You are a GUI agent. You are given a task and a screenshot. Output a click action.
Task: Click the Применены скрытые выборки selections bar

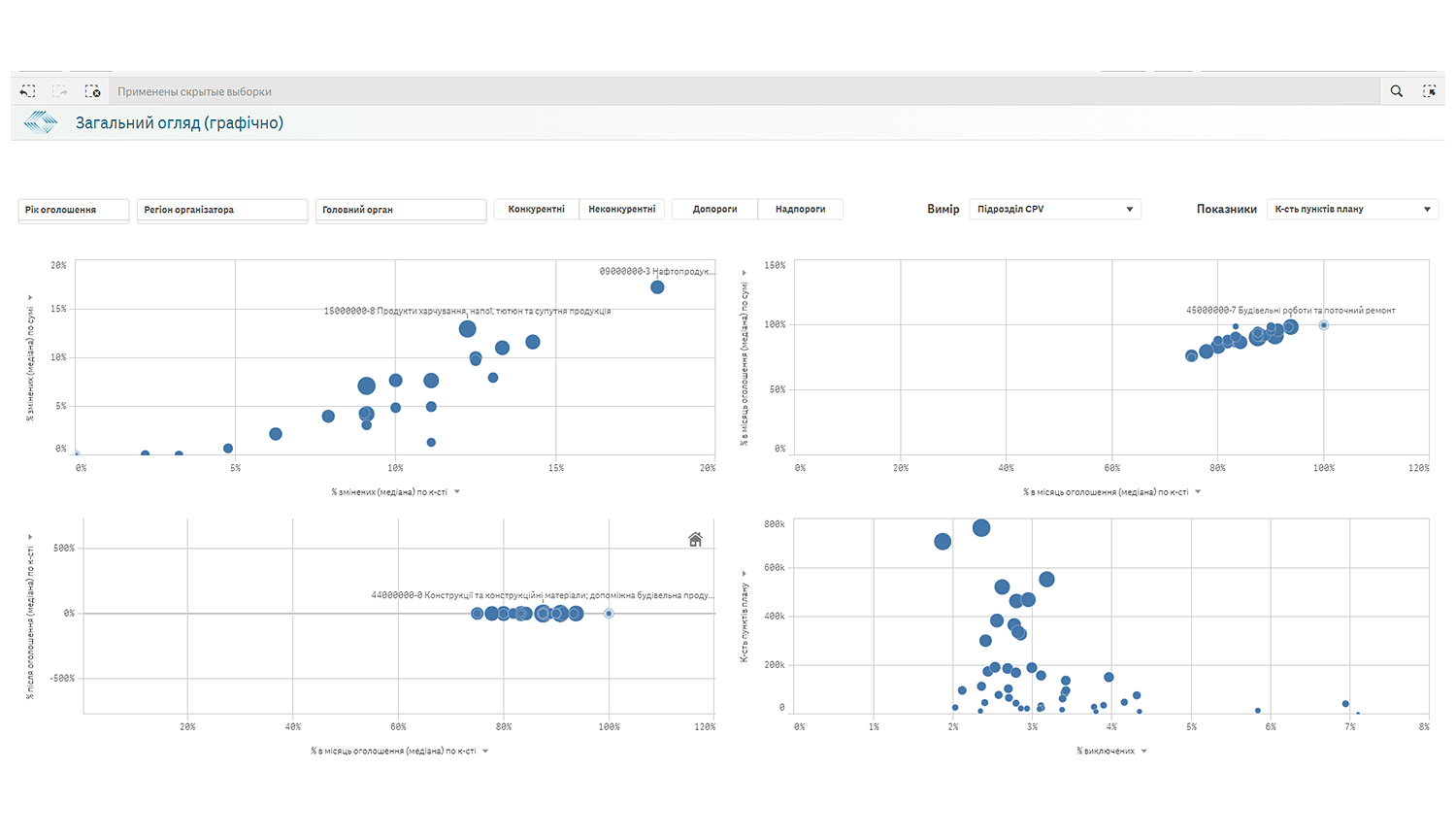click(x=194, y=90)
